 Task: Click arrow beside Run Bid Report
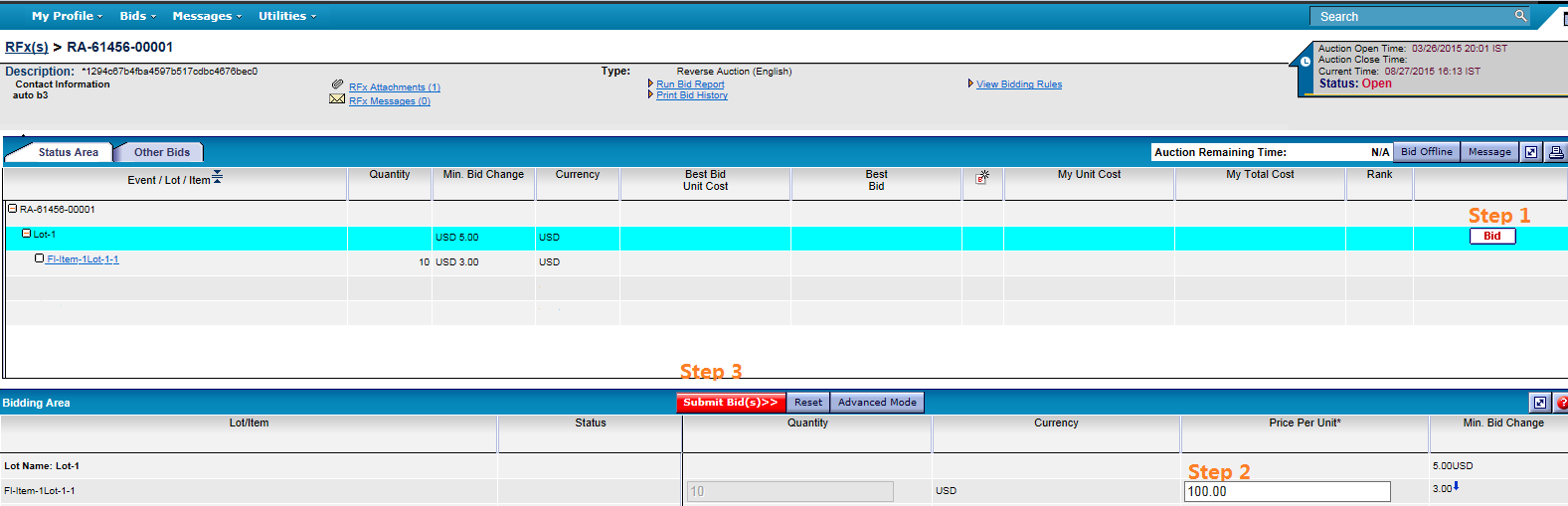650,84
